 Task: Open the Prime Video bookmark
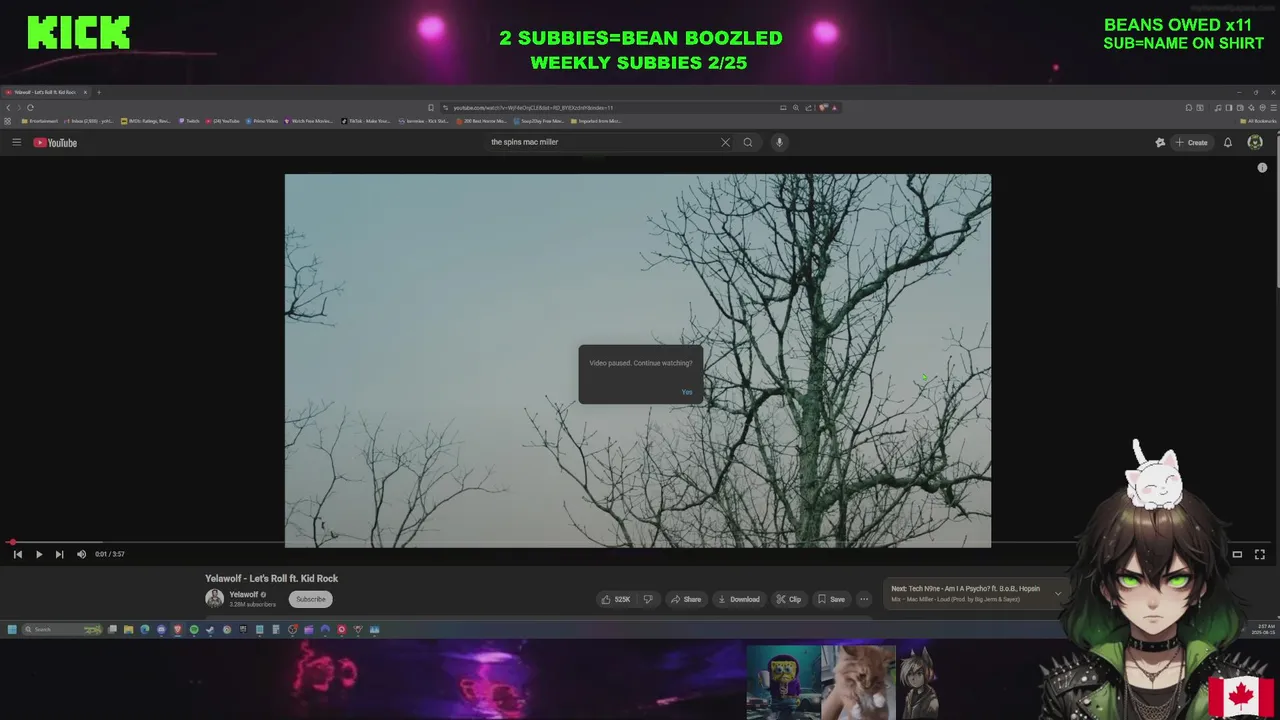click(x=262, y=121)
